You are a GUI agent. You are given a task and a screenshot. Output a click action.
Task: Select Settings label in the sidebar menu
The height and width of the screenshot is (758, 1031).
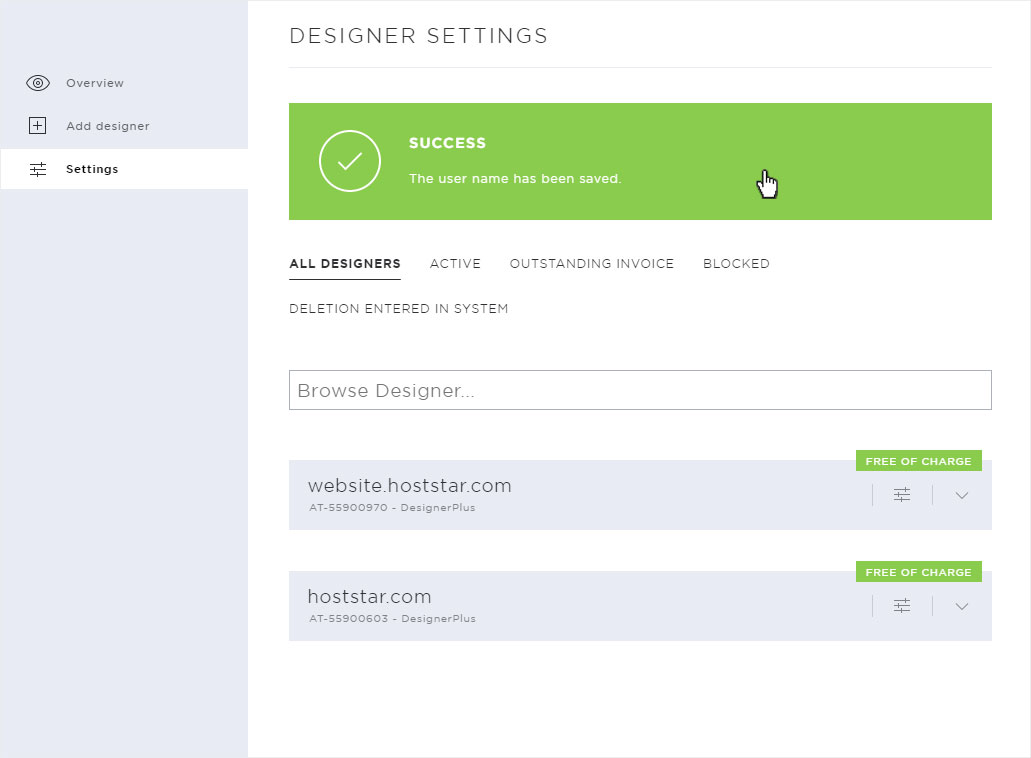pyautogui.click(x=92, y=169)
